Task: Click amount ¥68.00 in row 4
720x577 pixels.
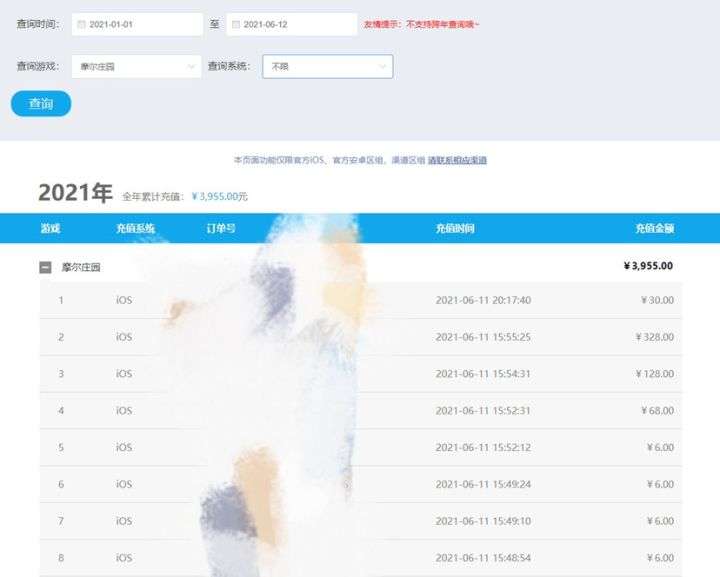Action: [658, 410]
